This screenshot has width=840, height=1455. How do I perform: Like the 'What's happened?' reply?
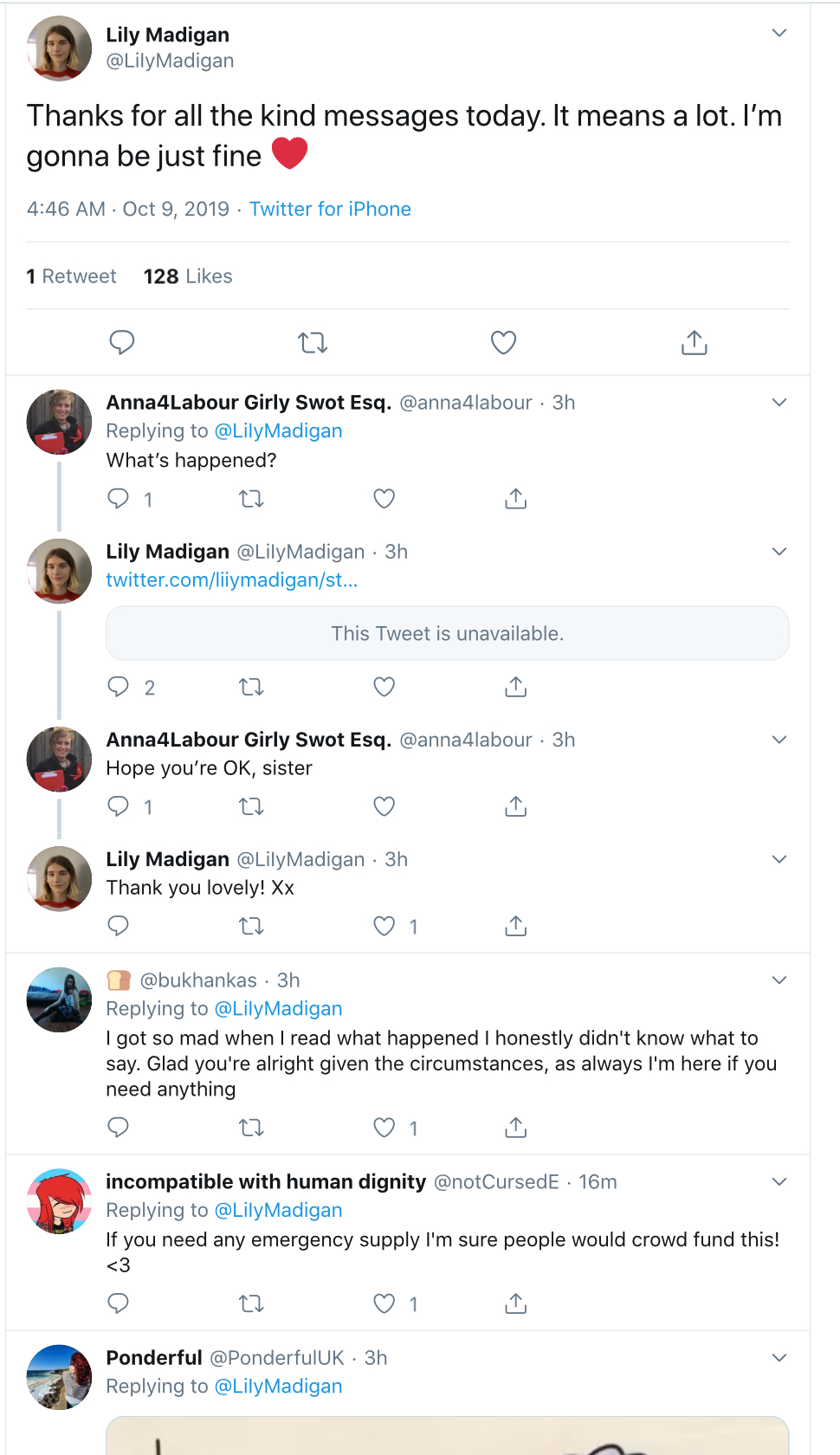pos(384,499)
